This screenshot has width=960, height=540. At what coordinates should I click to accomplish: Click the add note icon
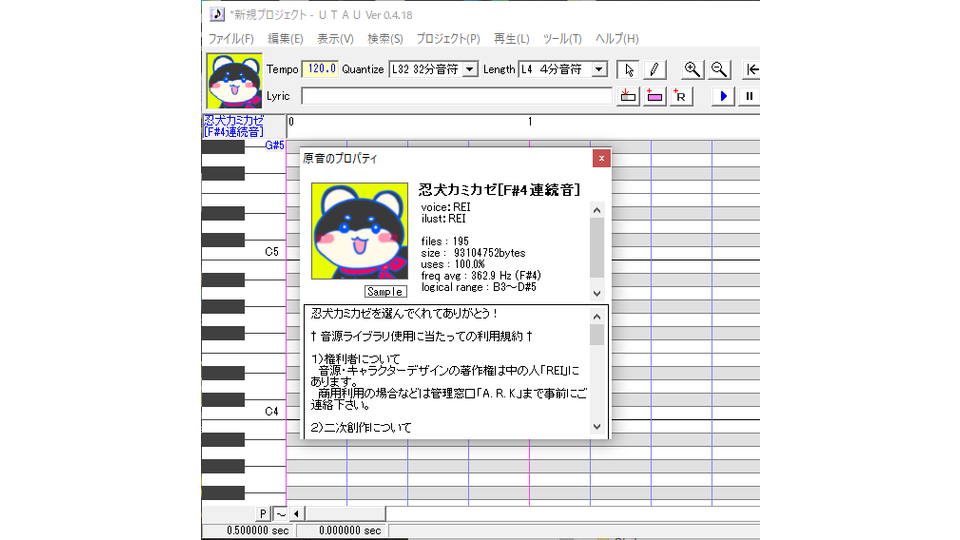(654, 96)
